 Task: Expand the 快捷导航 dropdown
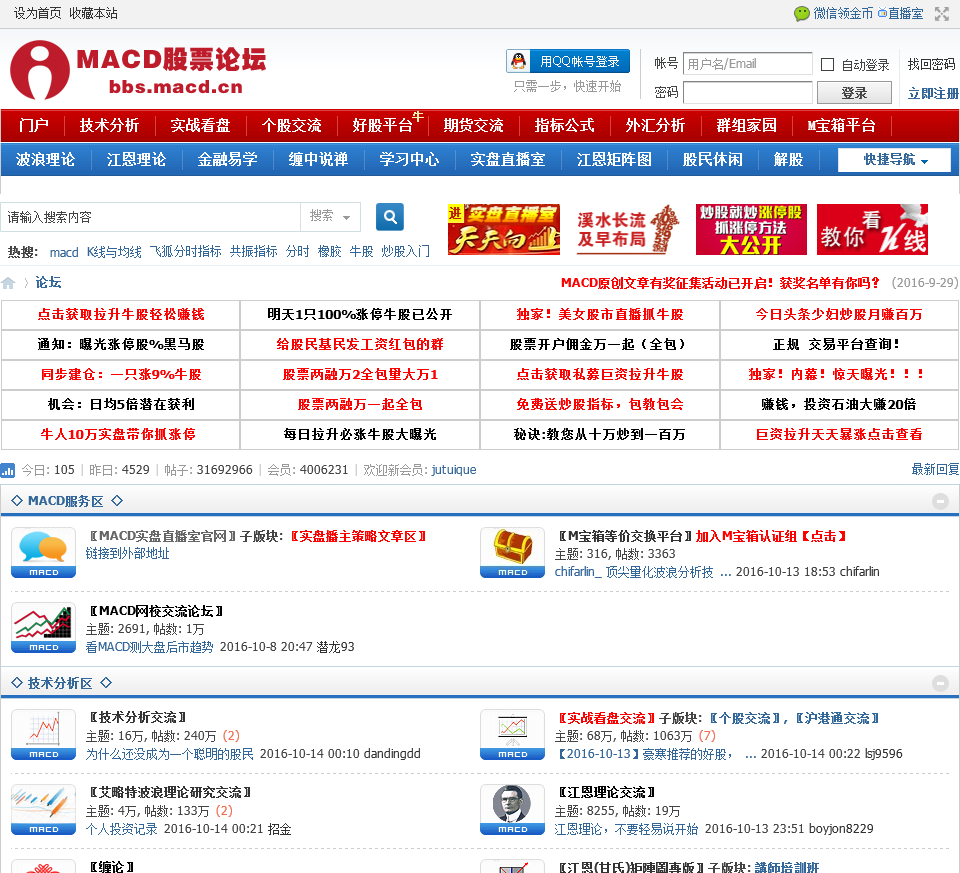894,160
